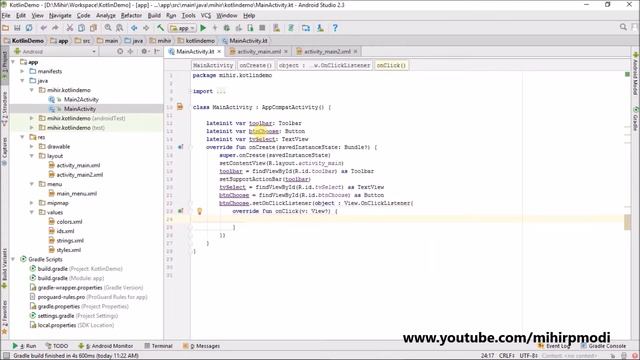This screenshot has height=360, width=640.
Task: Collapse the java folder
Action: click(x=22, y=81)
